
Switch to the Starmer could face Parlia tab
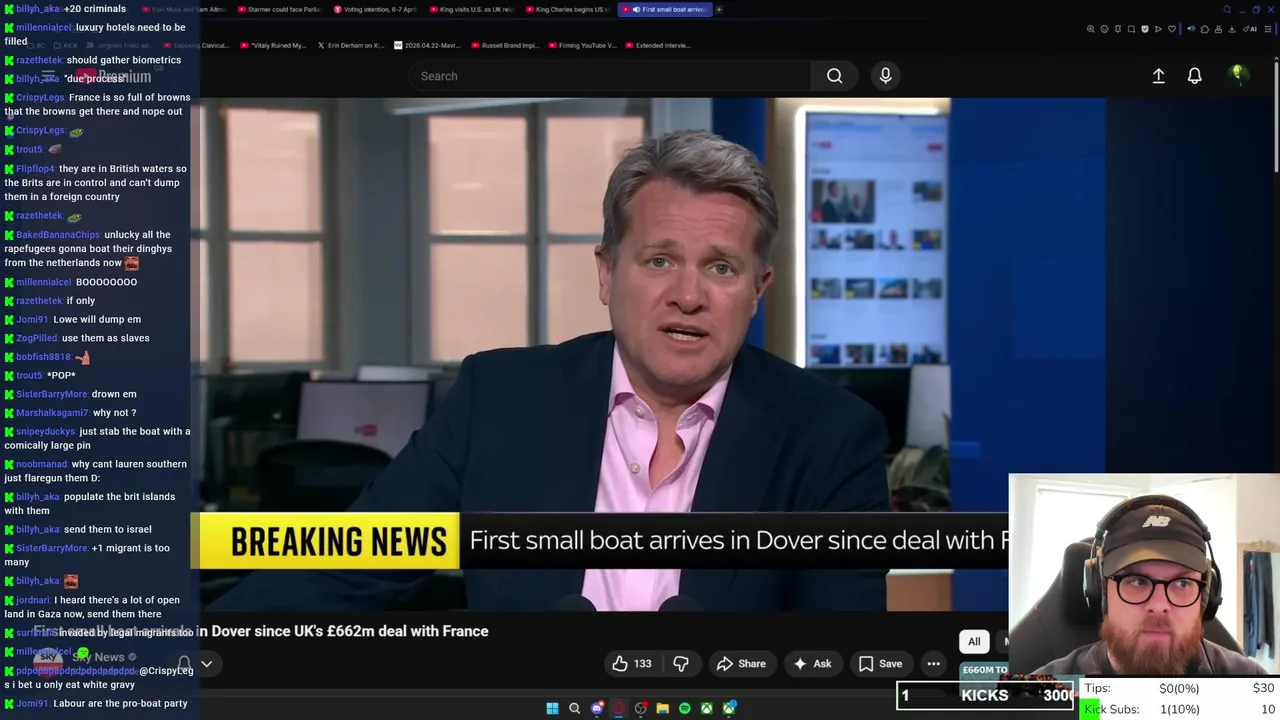click(x=280, y=9)
